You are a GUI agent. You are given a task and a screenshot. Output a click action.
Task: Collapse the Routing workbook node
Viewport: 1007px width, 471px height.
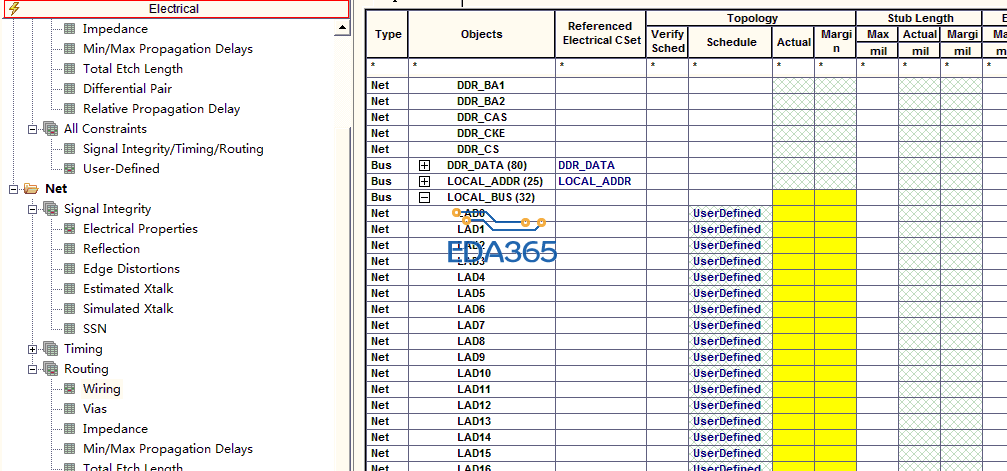[32, 369]
